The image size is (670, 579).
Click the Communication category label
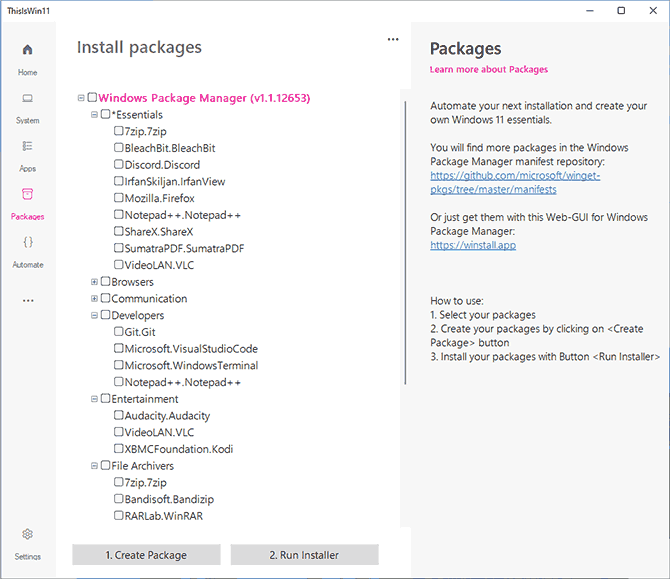click(149, 298)
